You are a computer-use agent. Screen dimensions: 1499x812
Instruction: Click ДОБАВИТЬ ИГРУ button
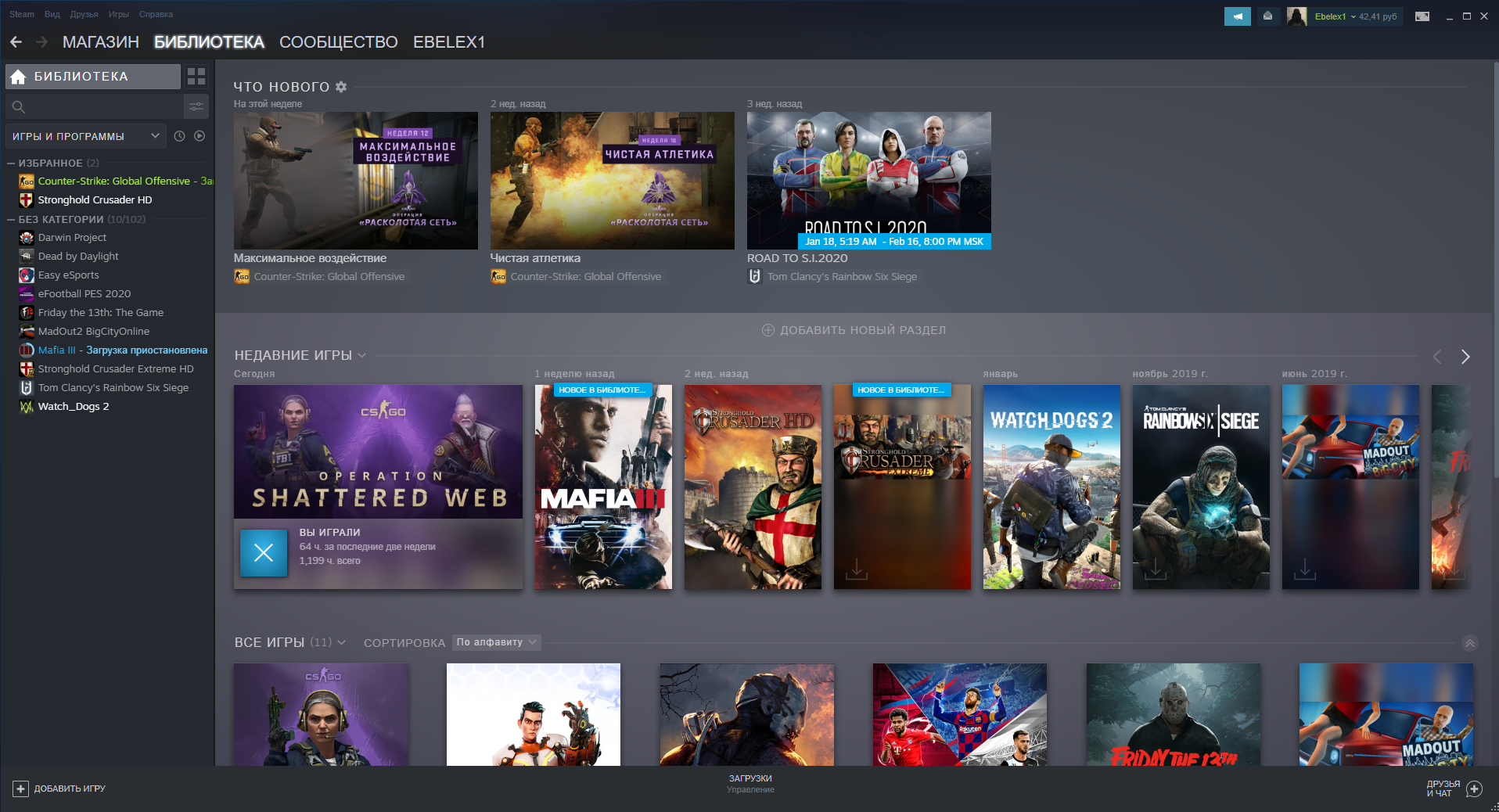click(59, 789)
